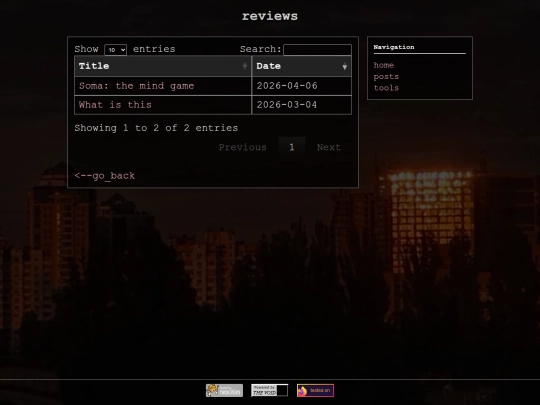
Task: Open the review 'Soma: the mind game'
Action: coord(136,86)
